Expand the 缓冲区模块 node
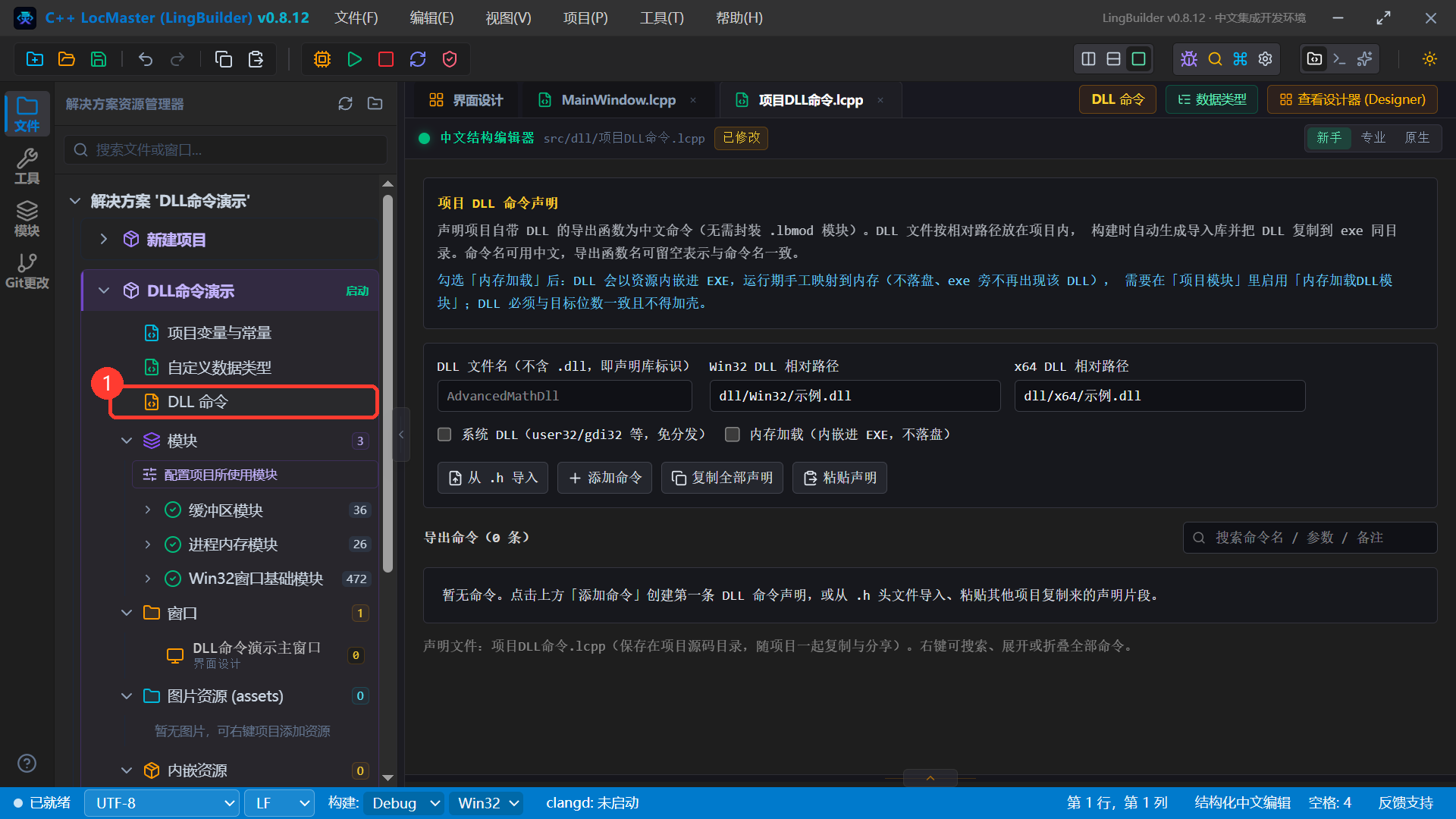This screenshot has height=819, width=1456. click(x=148, y=510)
